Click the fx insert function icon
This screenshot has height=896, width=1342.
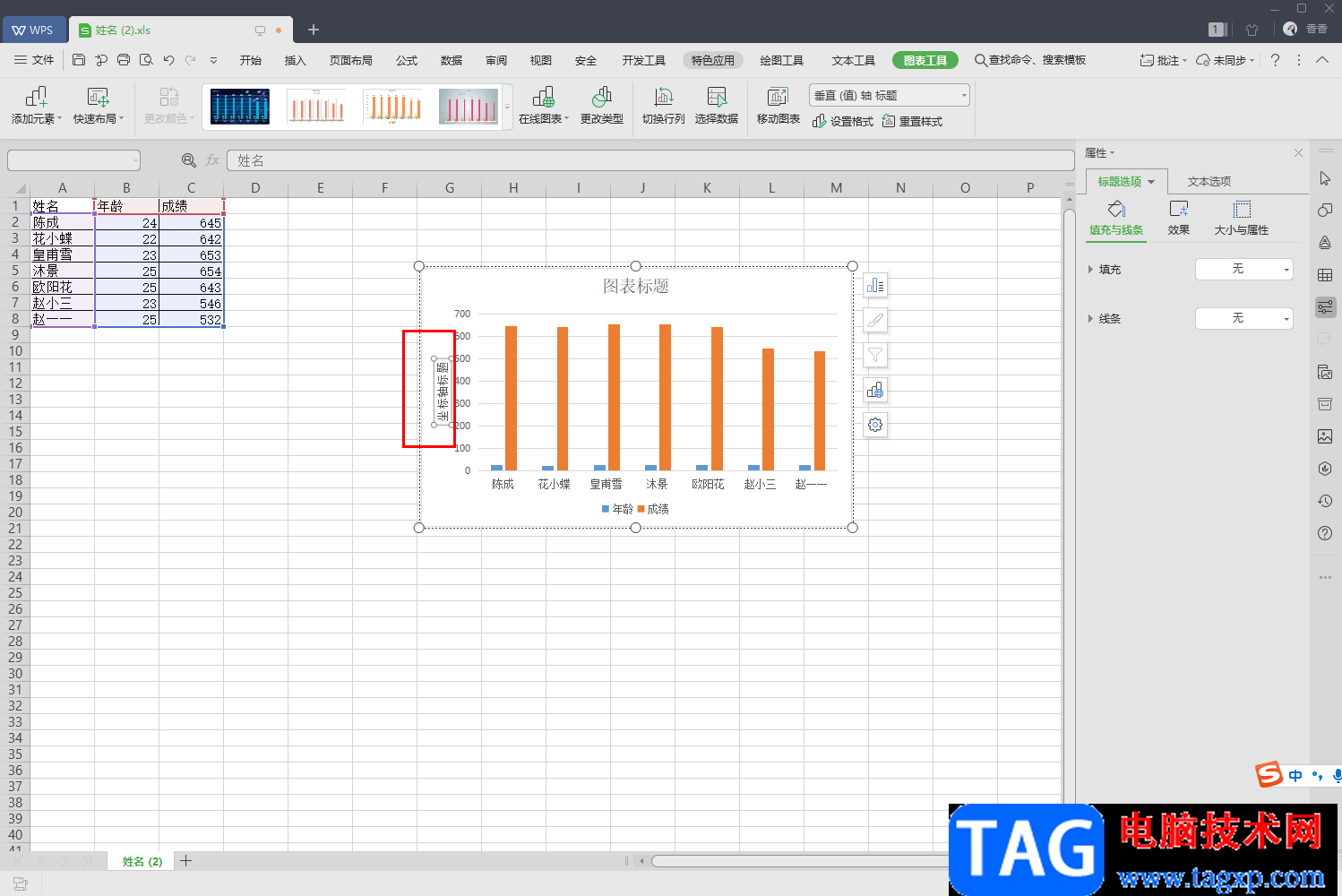pos(212,160)
